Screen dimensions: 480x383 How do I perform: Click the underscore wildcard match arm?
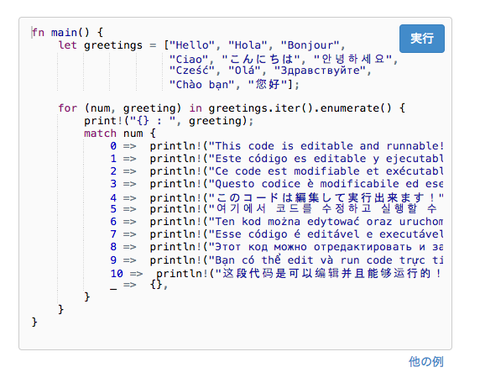click(139, 285)
